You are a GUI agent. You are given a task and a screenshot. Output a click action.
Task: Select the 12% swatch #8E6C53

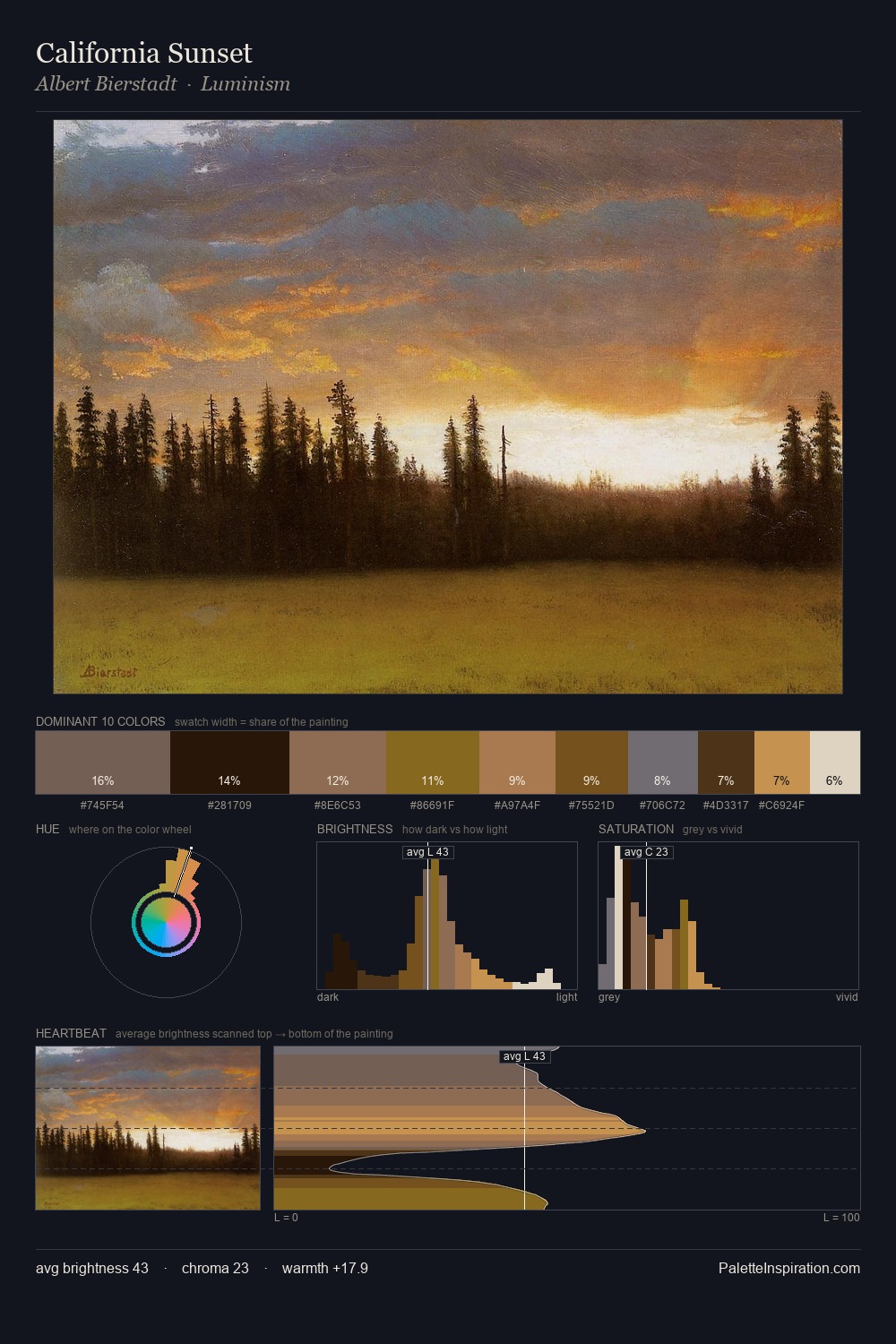click(338, 762)
